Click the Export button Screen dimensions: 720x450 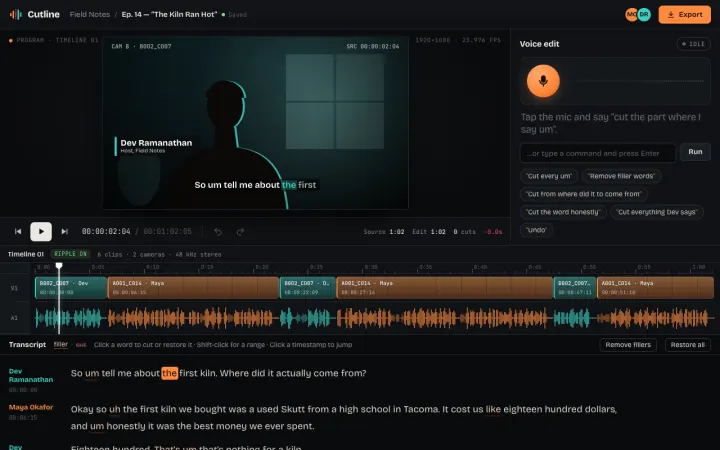(685, 15)
